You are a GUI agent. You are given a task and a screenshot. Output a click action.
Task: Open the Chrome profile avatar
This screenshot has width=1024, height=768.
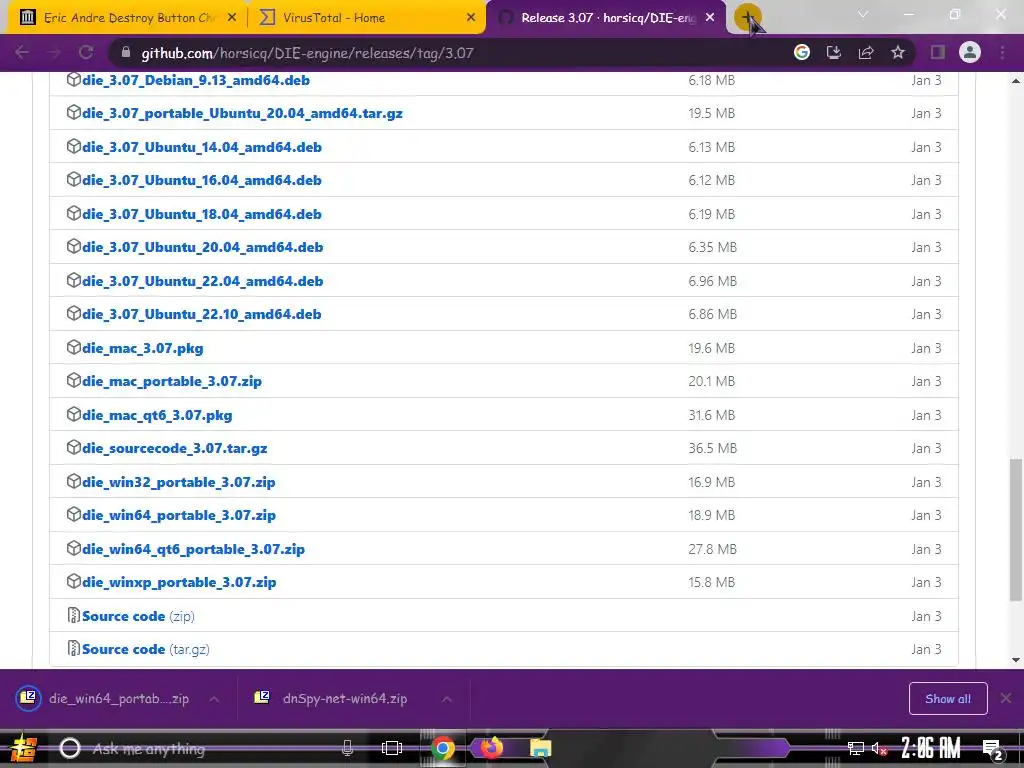(970, 52)
